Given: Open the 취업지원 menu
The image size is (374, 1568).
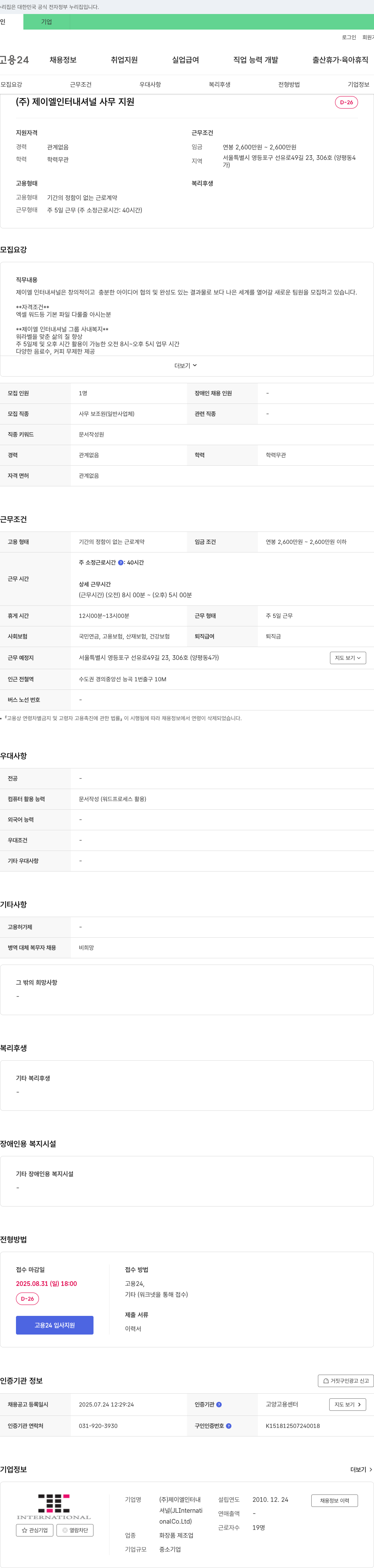Looking at the screenshot, I should point(124,60).
